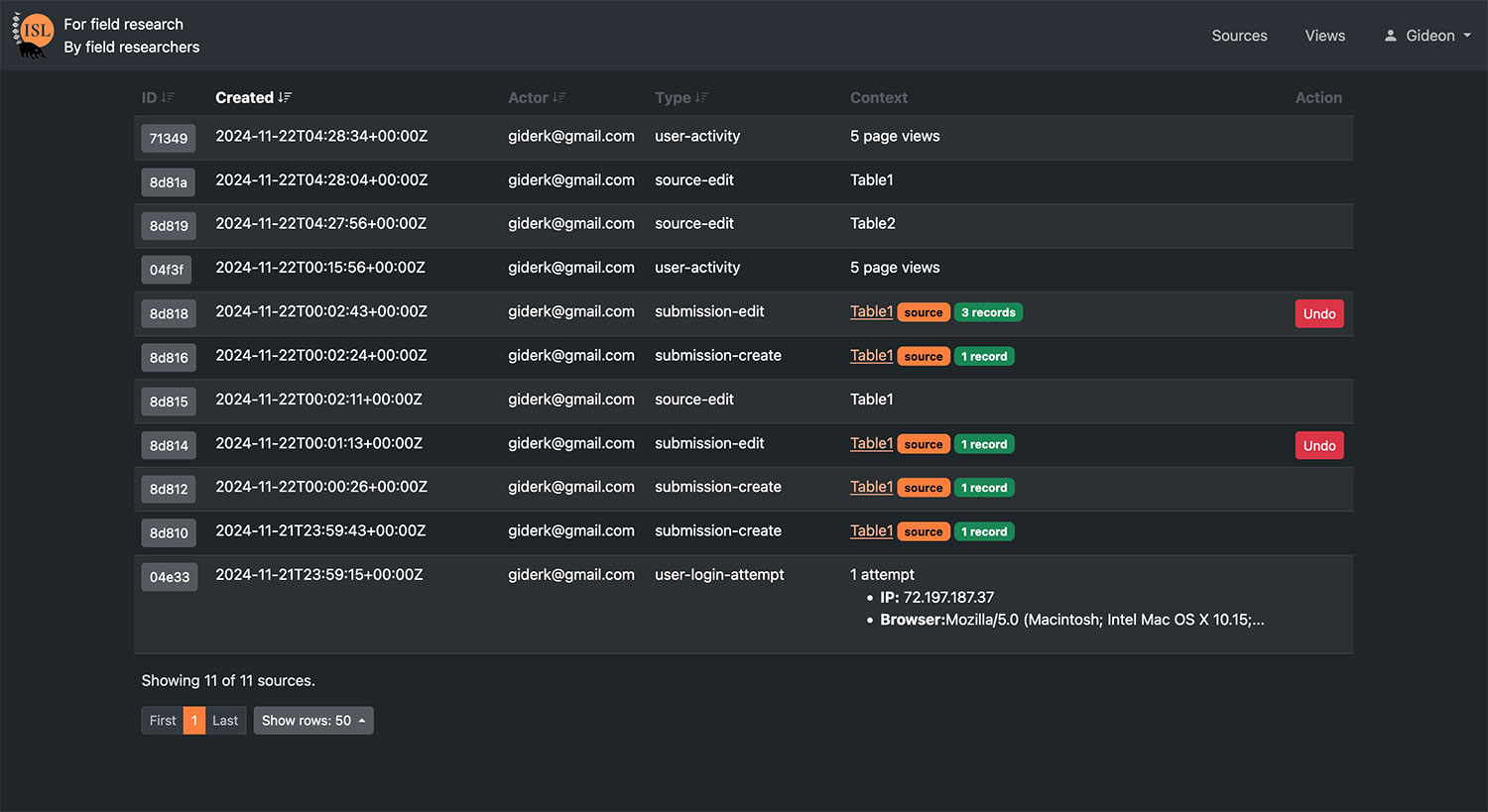This screenshot has width=1488, height=812.
Task: Click the Type column sort icon
Action: pyautogui.click(x=702, y=97)
